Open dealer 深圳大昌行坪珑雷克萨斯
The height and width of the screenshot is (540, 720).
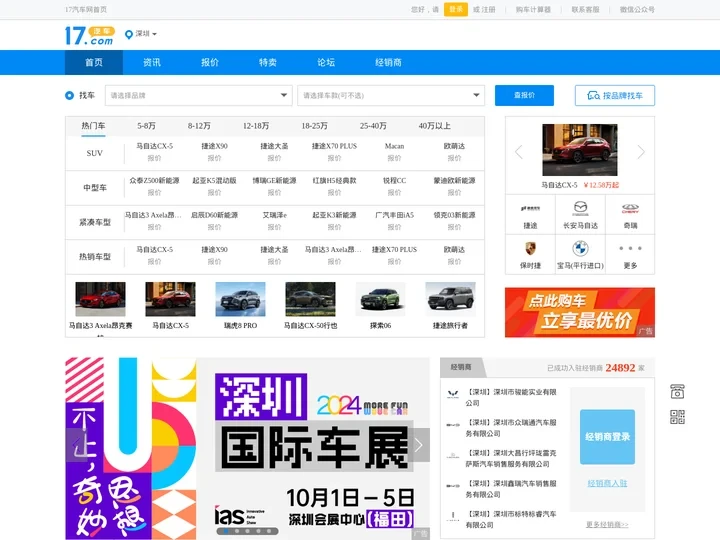pyautogui.click(x=511, y=458)
